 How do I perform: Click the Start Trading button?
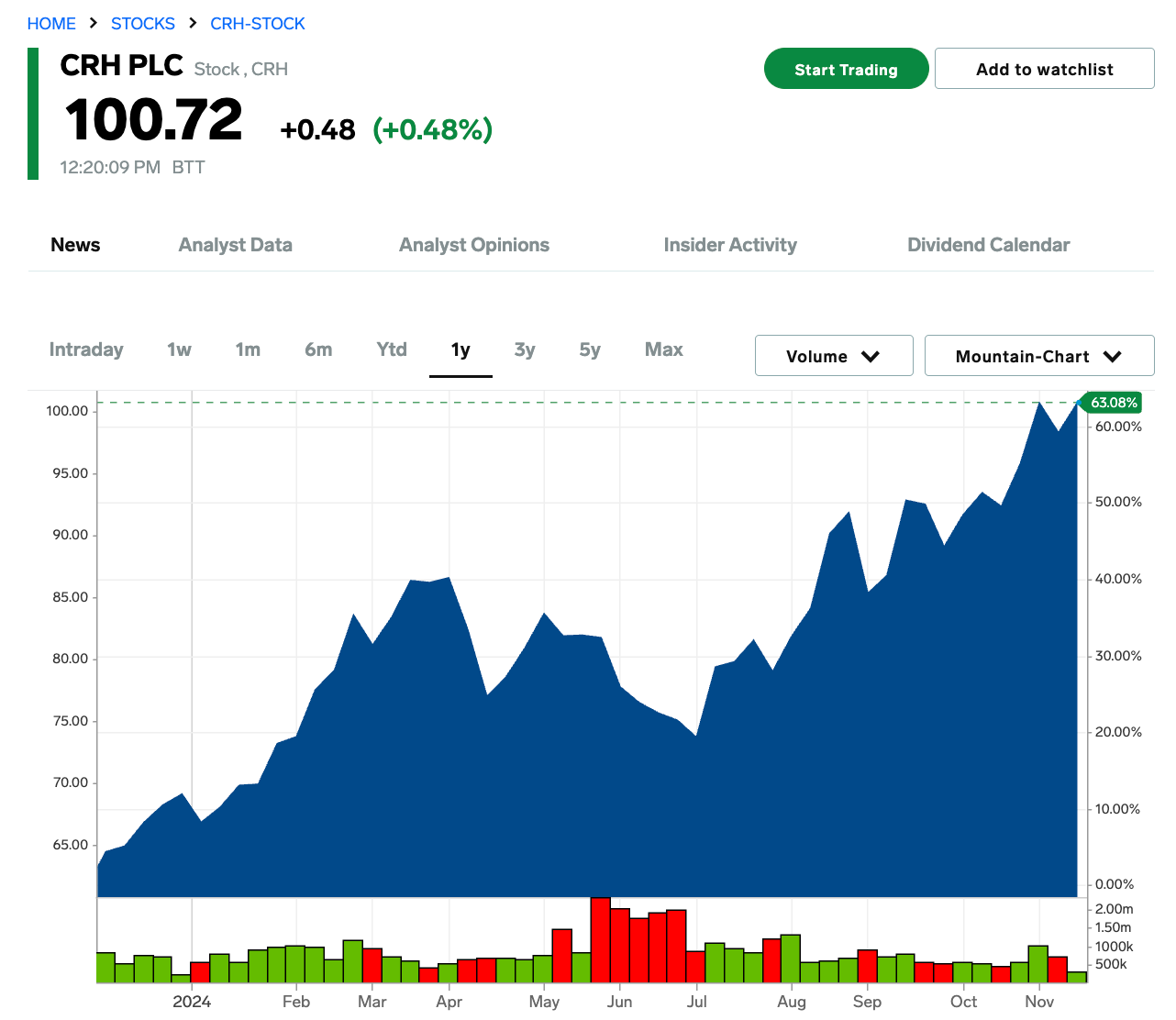846,69
